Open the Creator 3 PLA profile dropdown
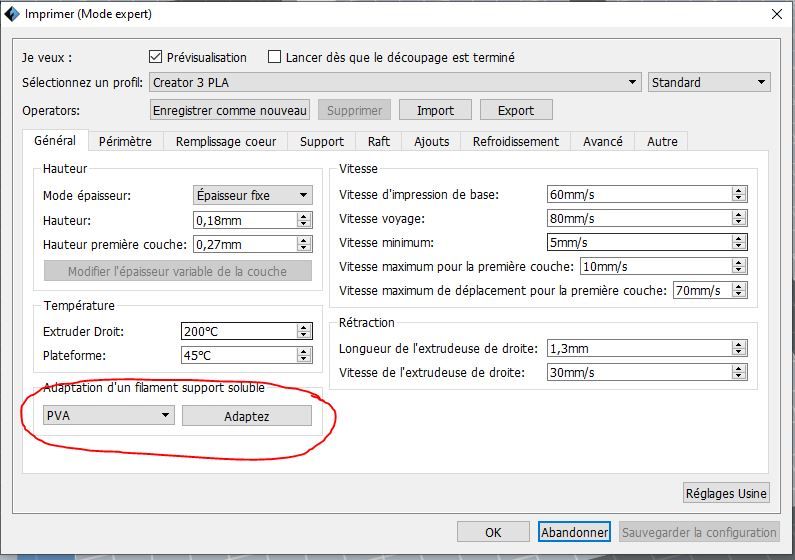Image resolution: width=795 pixels, height=560 pixels. [394, 82]
